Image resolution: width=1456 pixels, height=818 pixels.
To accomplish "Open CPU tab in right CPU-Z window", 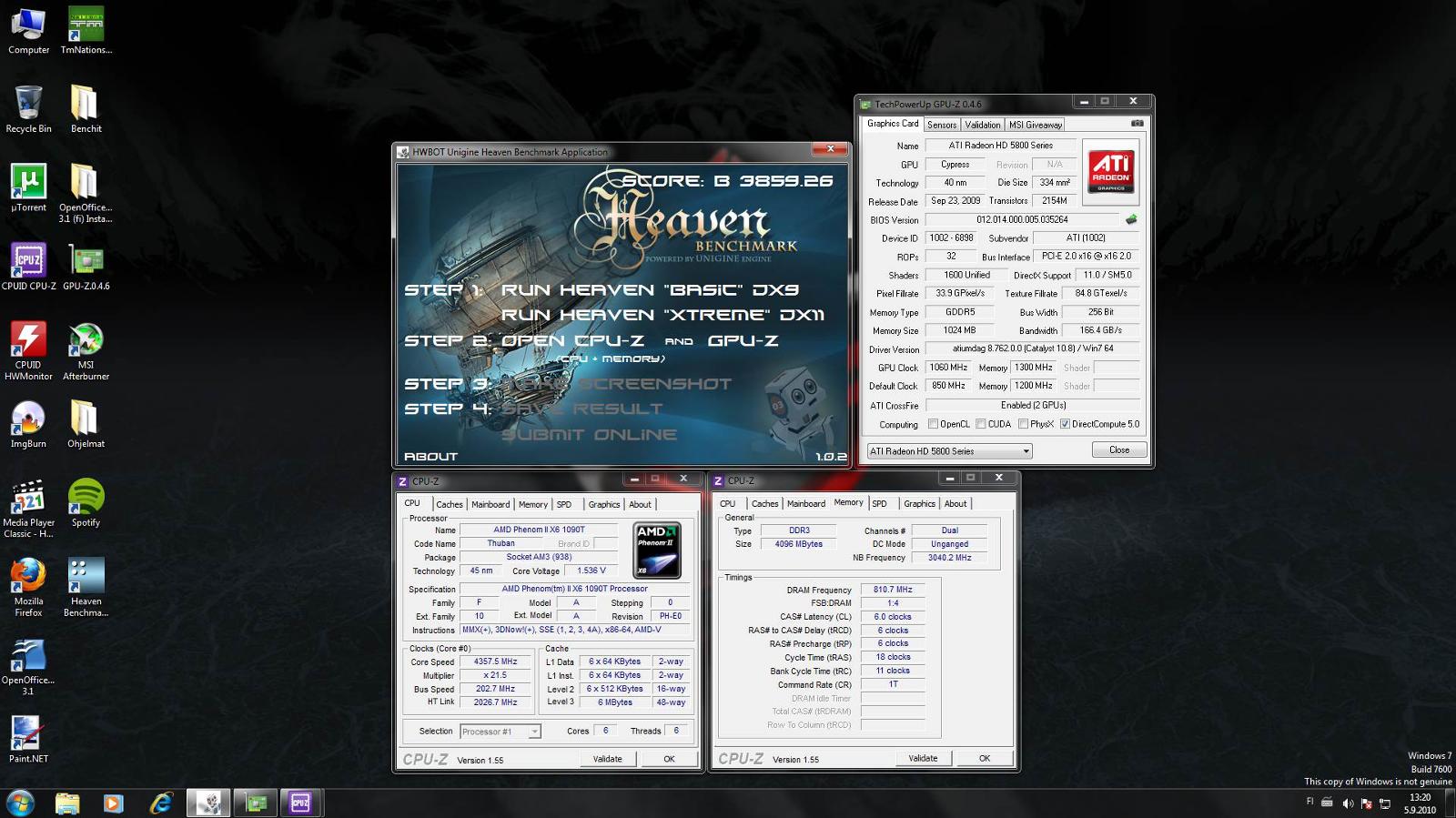I will click(728, 503).
